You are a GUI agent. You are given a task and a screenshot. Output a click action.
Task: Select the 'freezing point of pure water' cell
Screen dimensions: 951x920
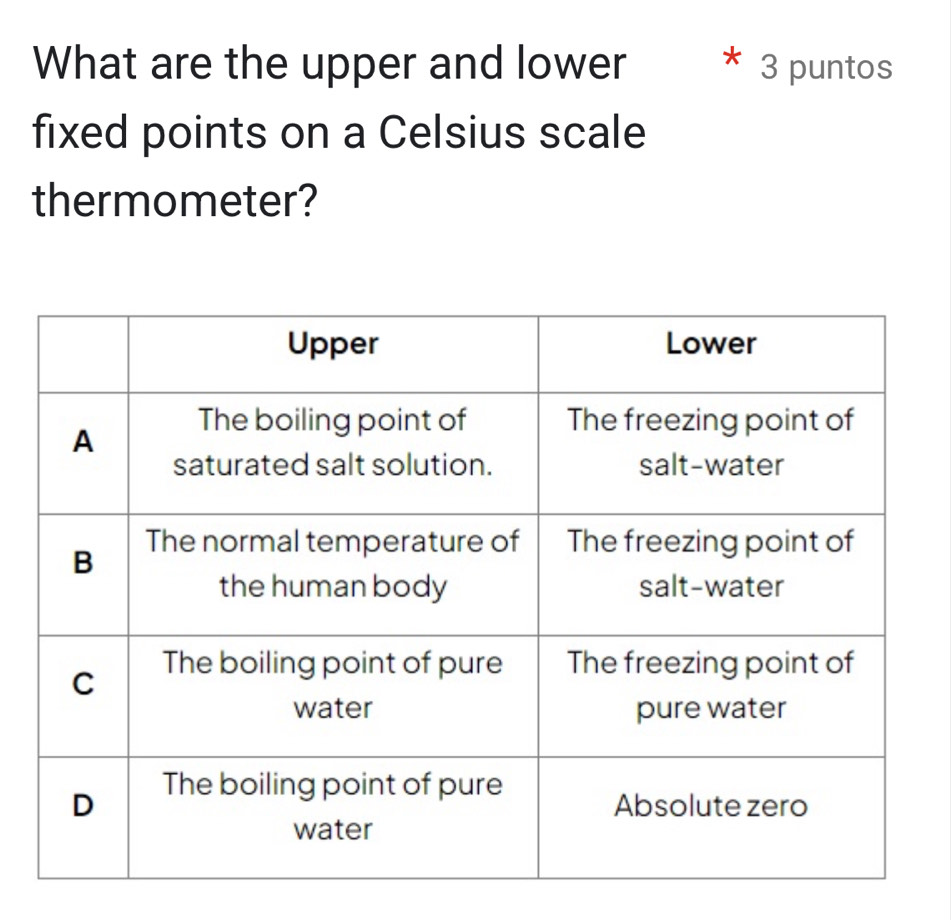coord(711,685)
